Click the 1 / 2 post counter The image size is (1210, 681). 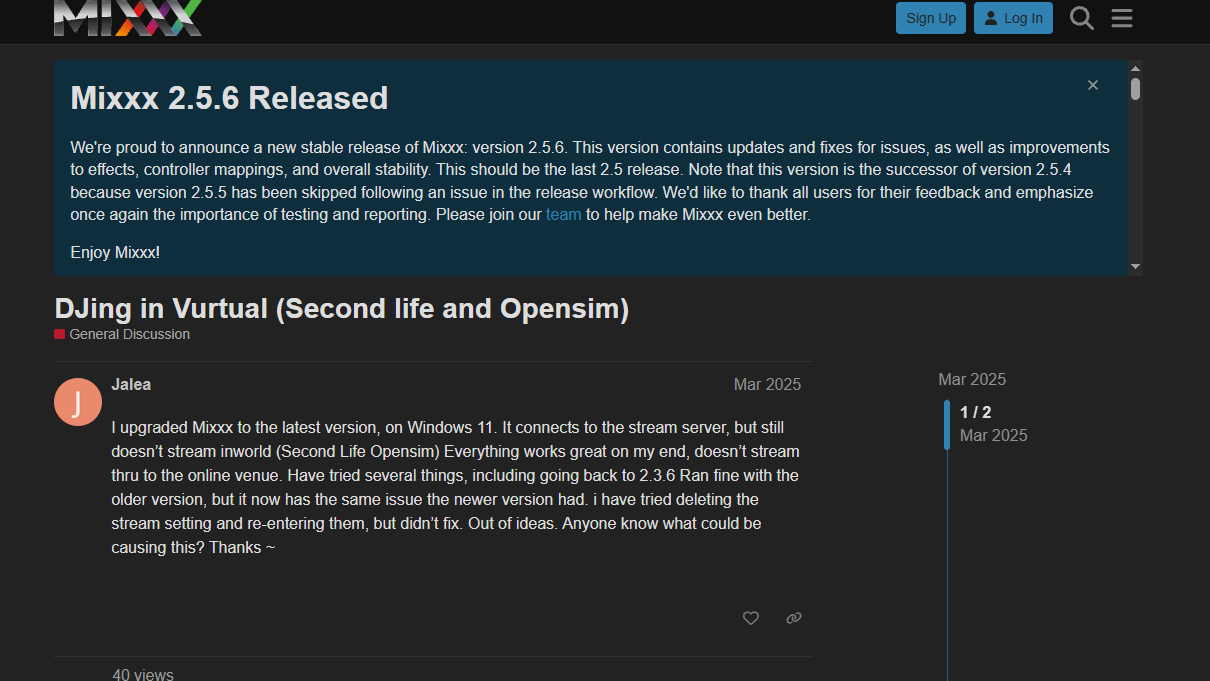pyautogui.click(x=975, y=412)
